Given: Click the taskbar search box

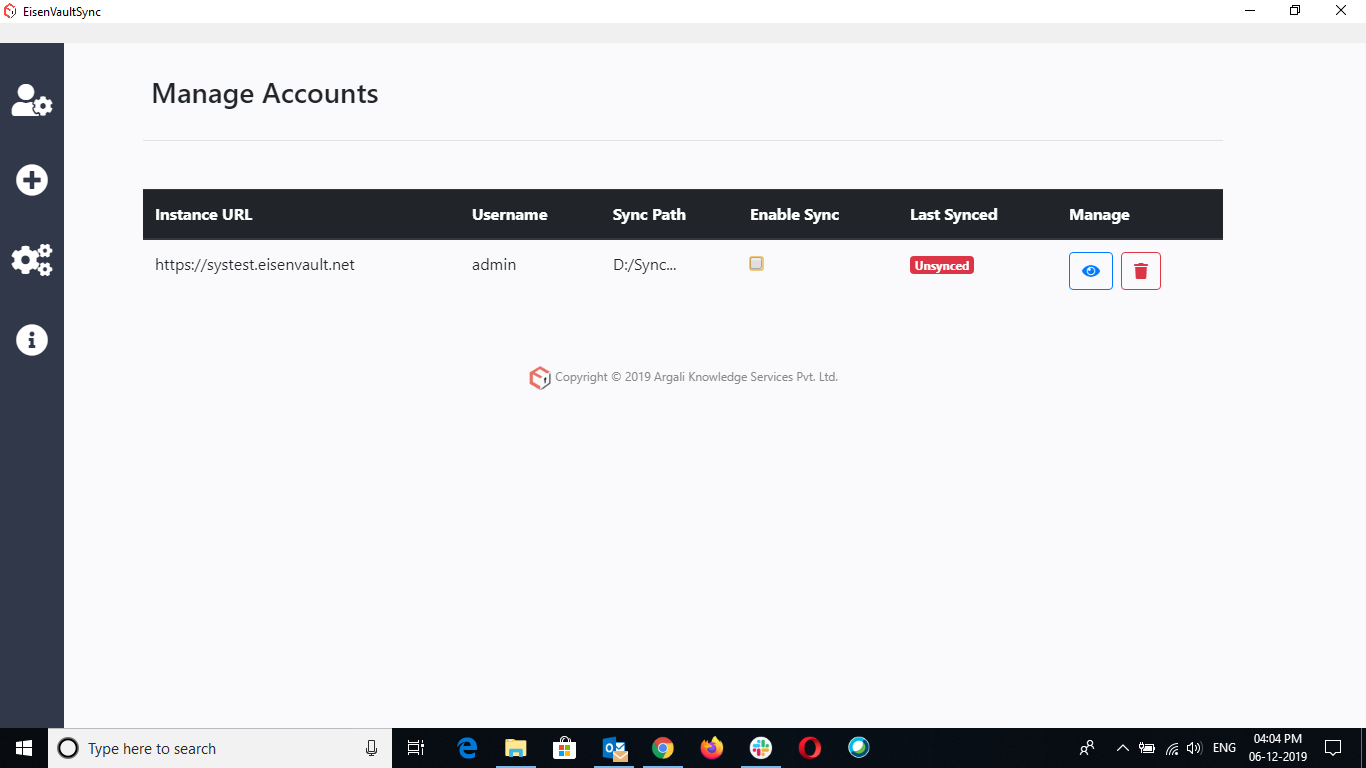Looking at the screenshot, I should (219, 748).
